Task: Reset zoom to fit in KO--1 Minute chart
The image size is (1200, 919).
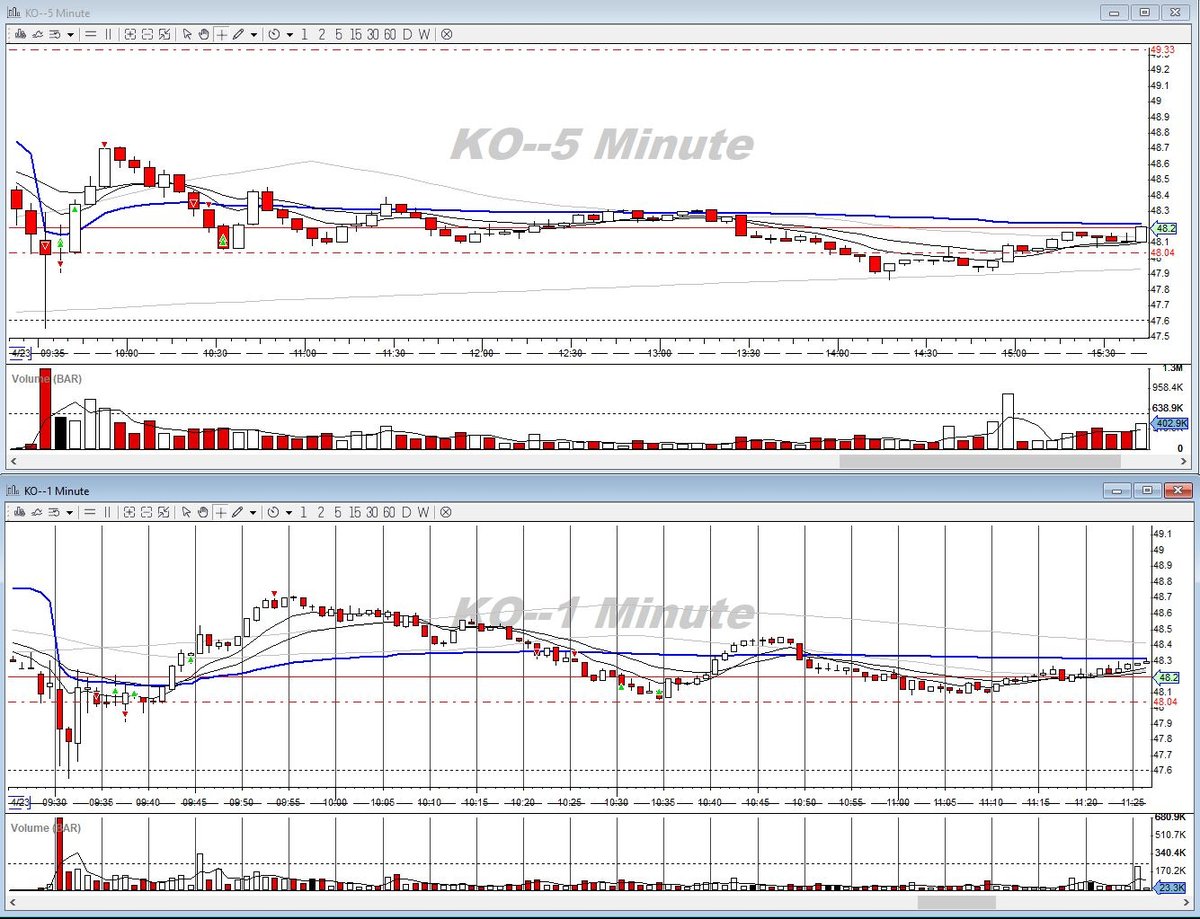Action: pos(164,512)
